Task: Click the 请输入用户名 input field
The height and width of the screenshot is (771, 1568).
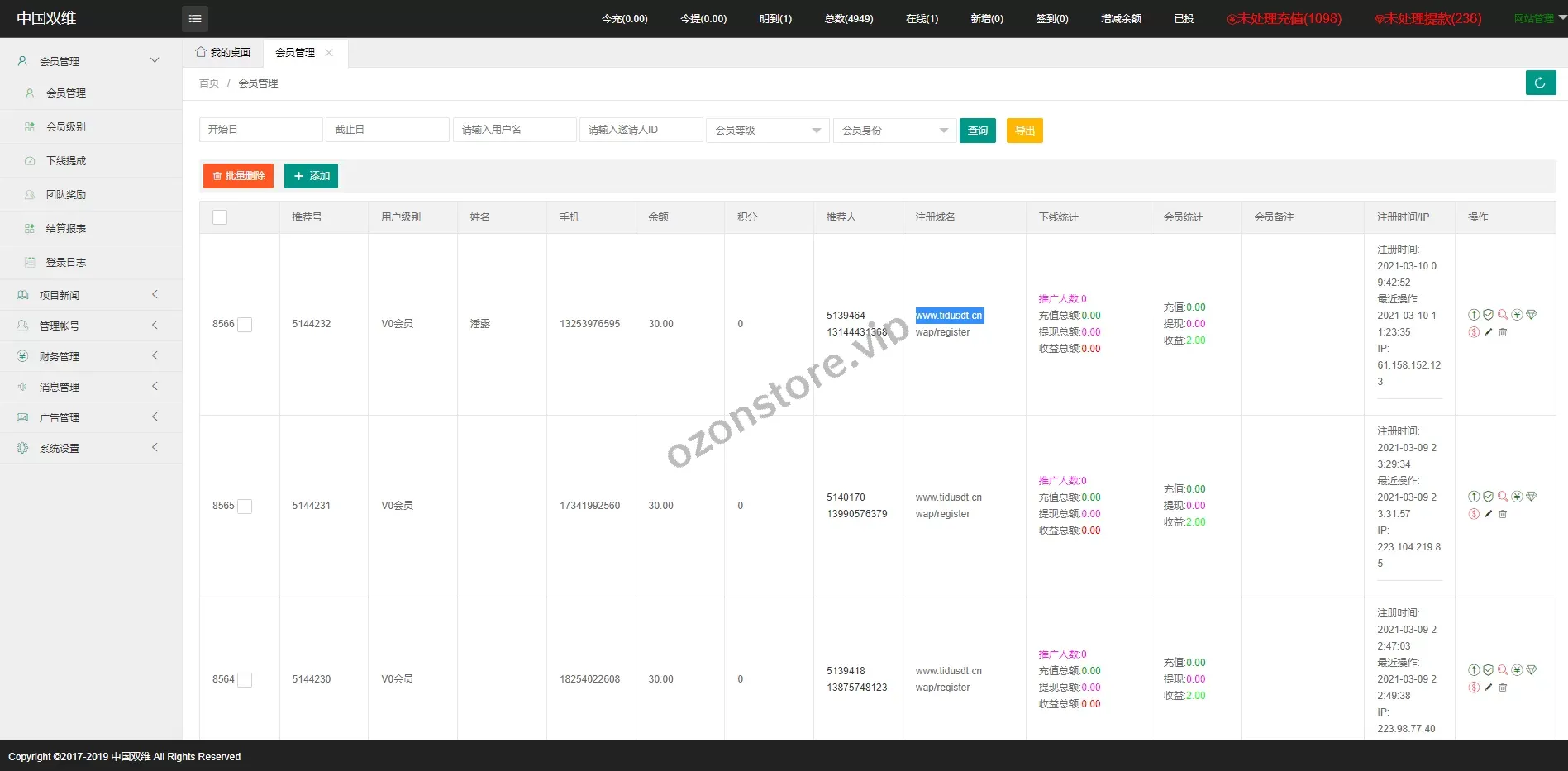Action: coord(514,130)
